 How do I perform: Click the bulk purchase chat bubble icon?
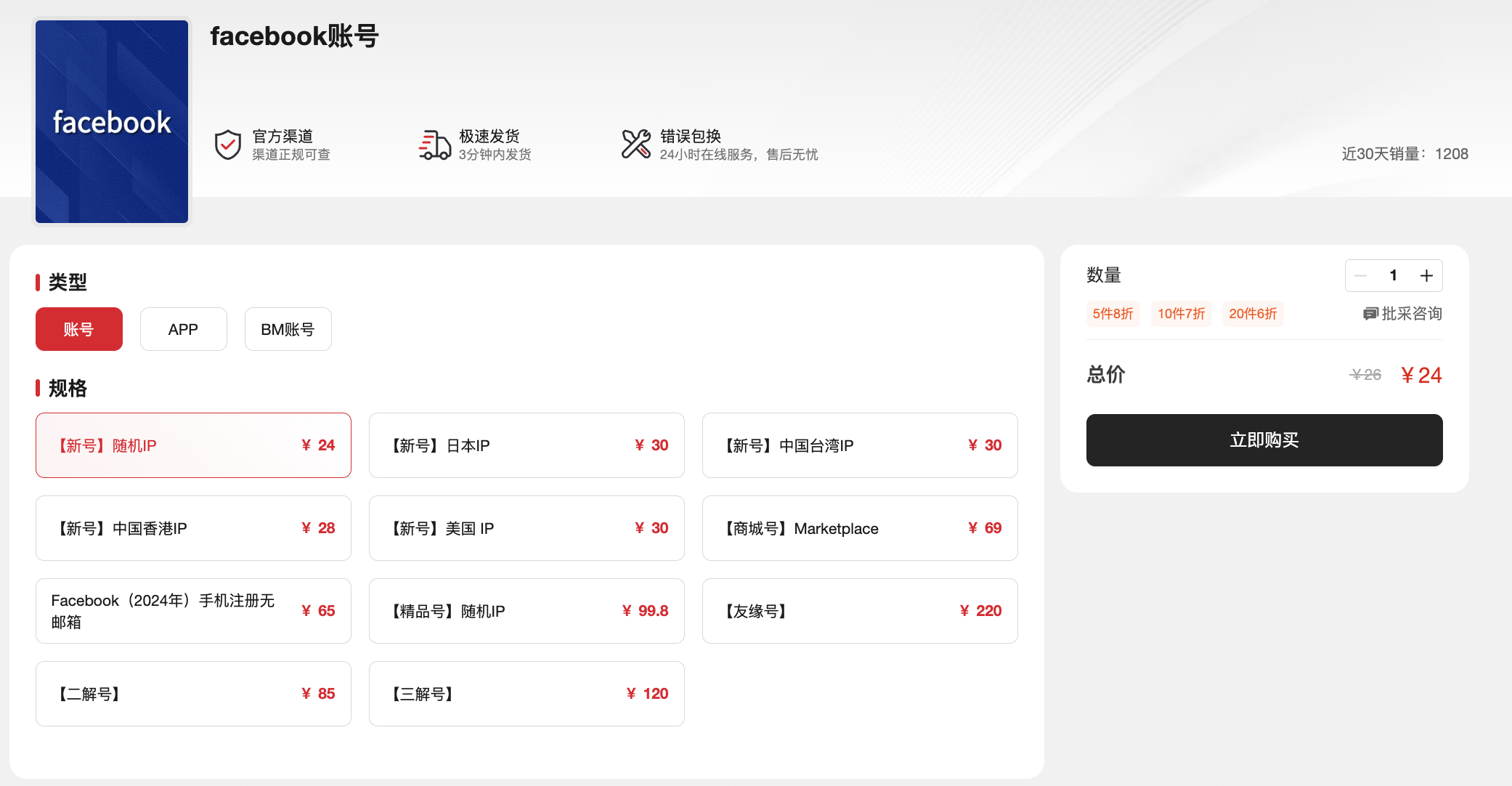[x=1370, y=314]
